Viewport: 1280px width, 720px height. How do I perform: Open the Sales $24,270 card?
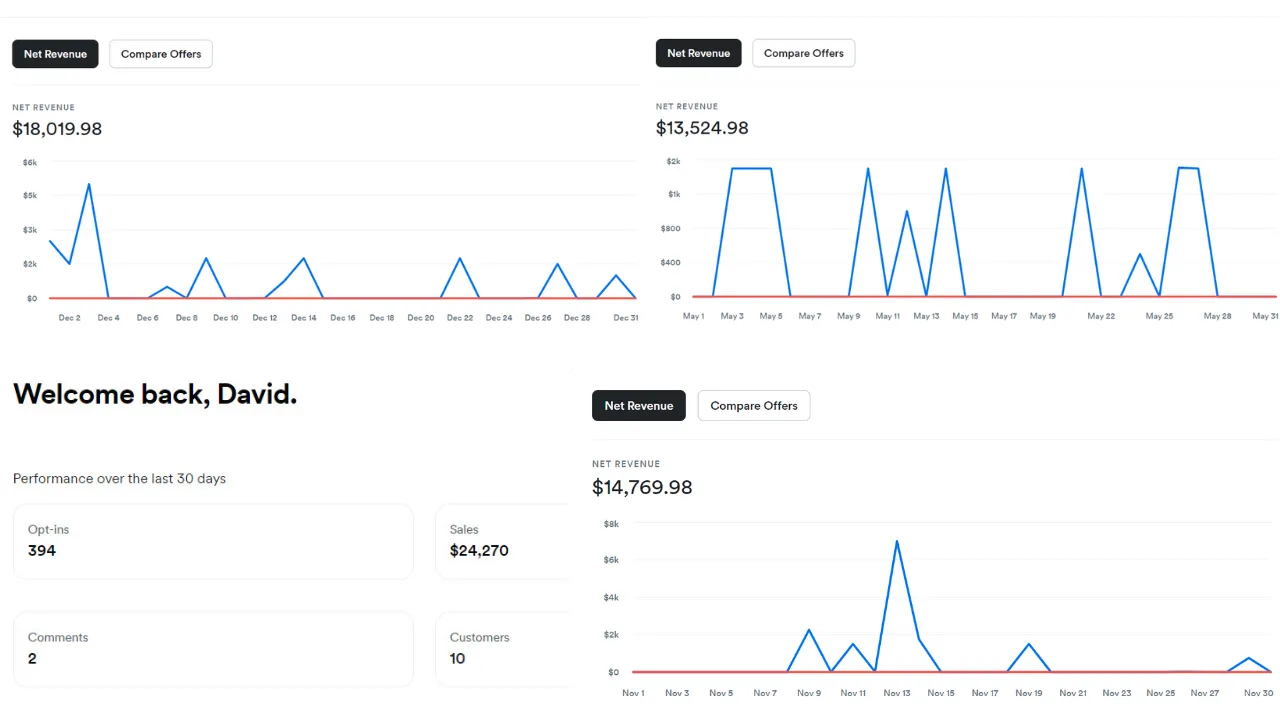(502, 541)
